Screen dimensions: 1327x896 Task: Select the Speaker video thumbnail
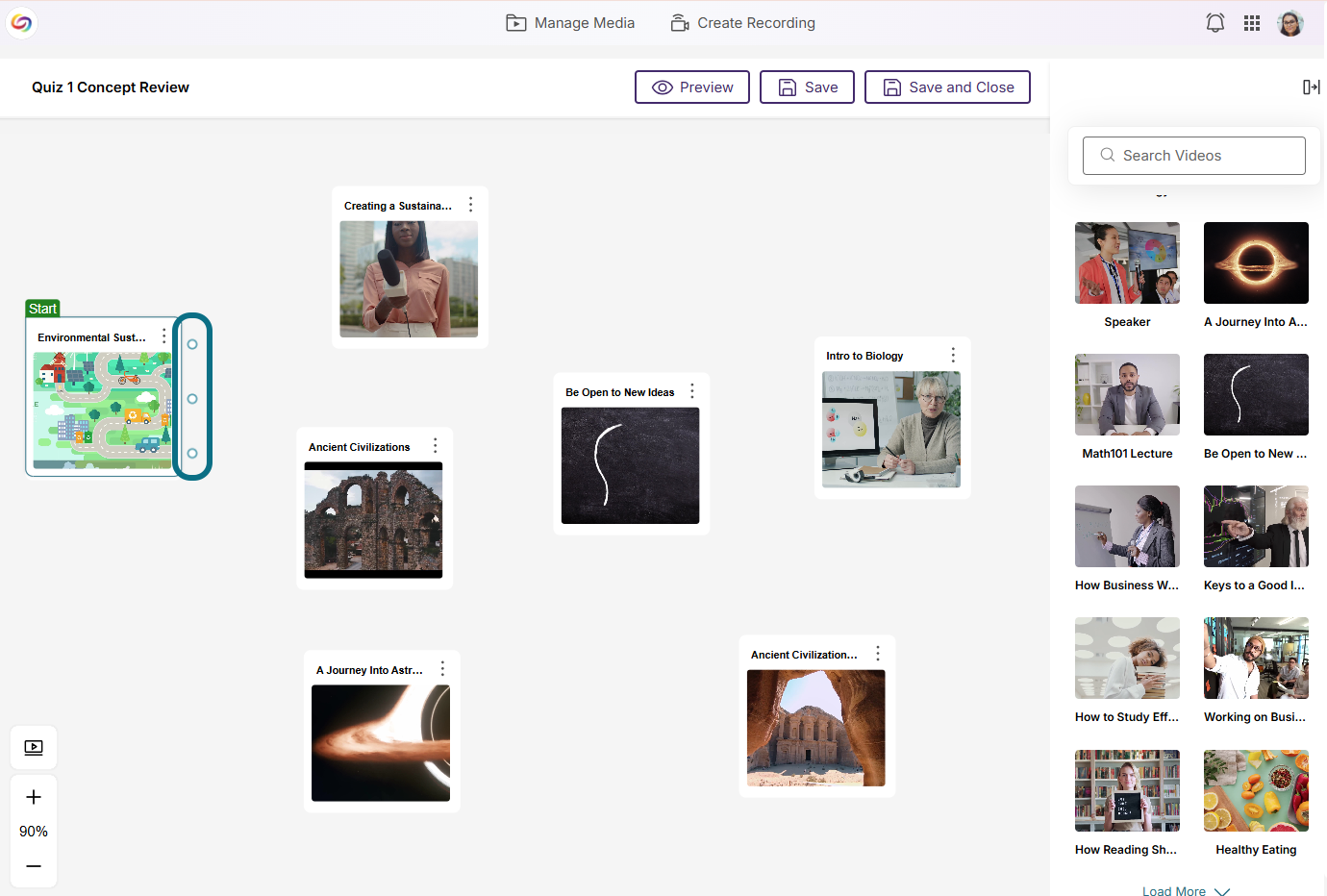1127,263
